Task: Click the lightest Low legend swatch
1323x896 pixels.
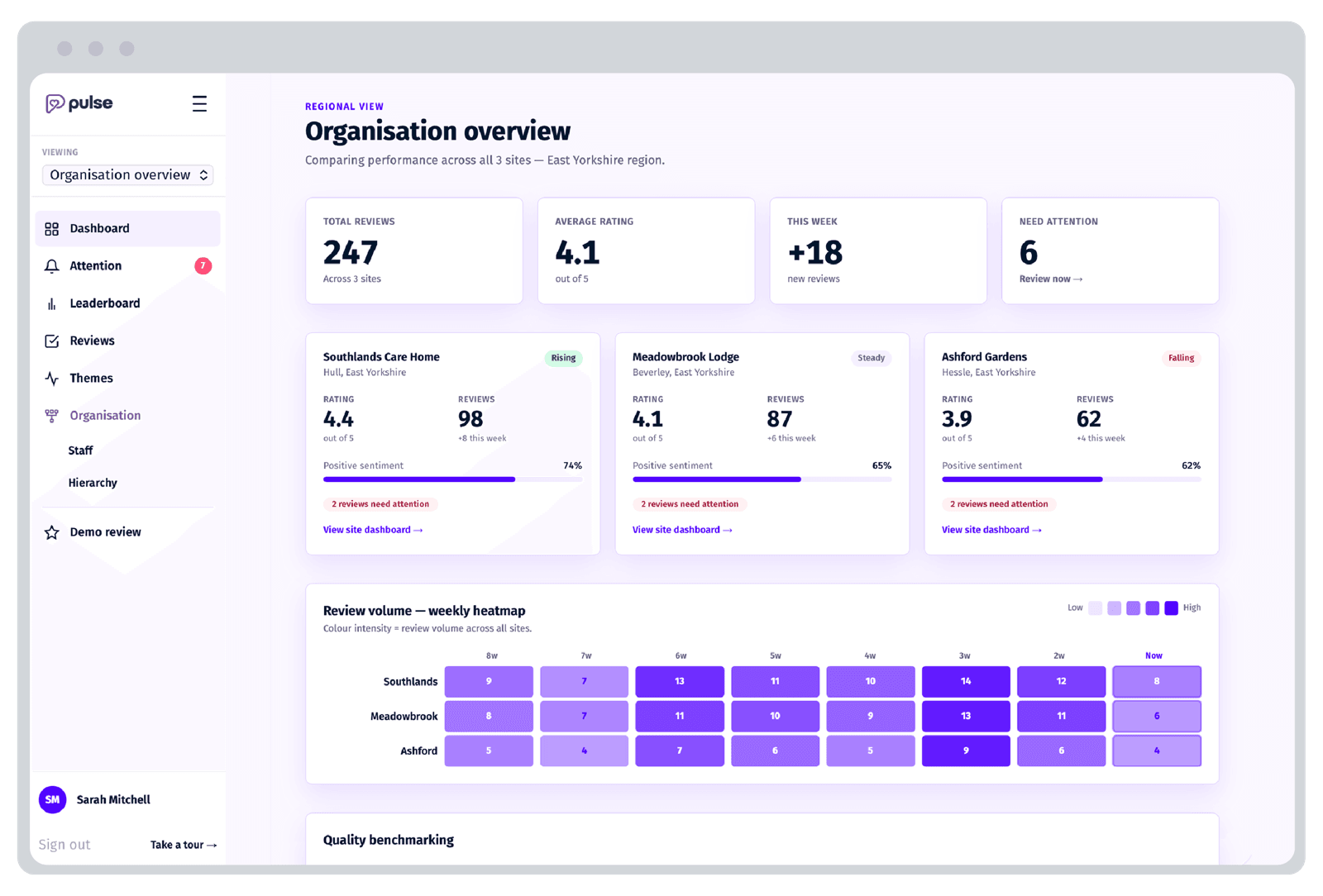Action: pyautogui.click(x=1095, y=608)
